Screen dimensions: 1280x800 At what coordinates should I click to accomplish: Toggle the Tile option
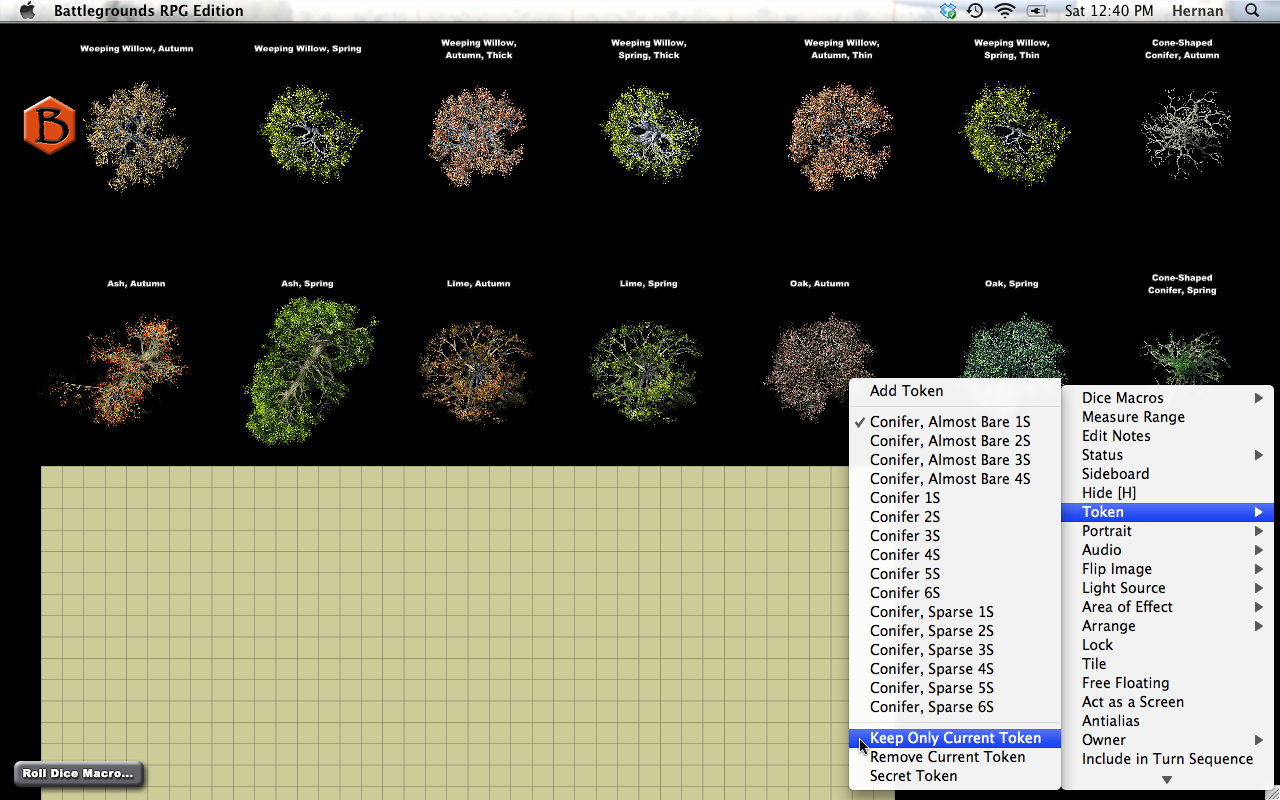[x=1167, y=664]
